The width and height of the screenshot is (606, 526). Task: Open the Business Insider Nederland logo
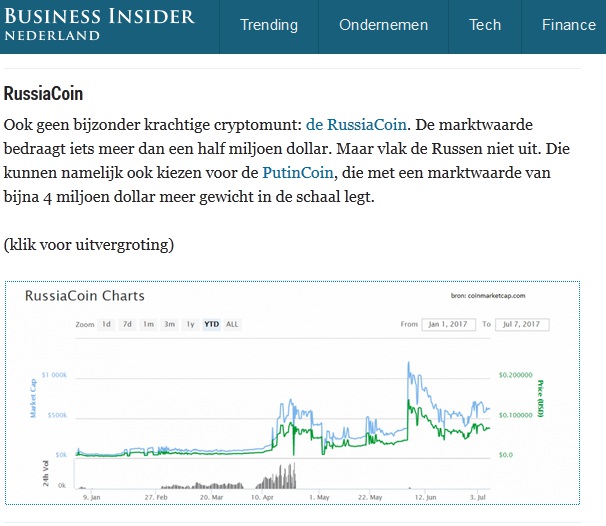click(x=99, y=24)
